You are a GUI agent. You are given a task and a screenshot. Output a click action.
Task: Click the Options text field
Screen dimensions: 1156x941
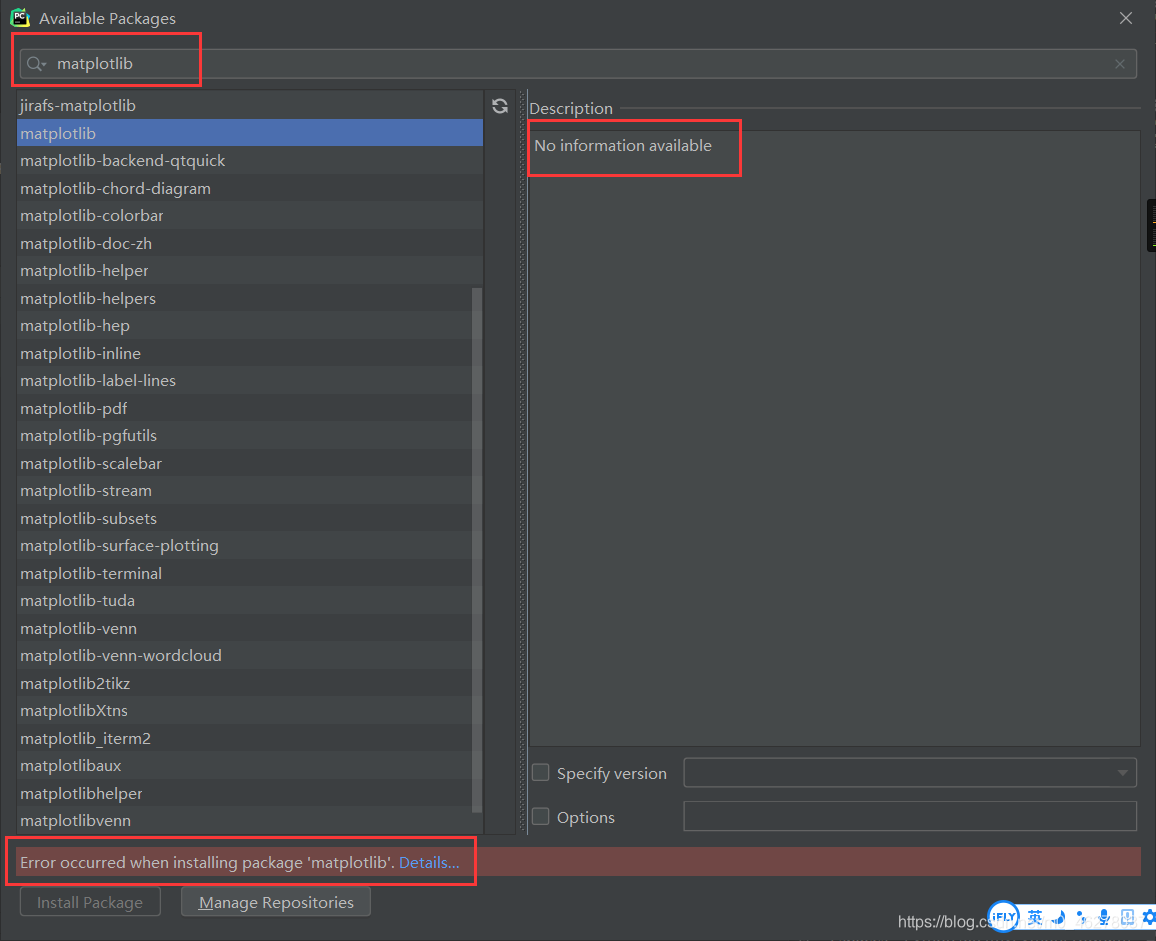(910, 816)
